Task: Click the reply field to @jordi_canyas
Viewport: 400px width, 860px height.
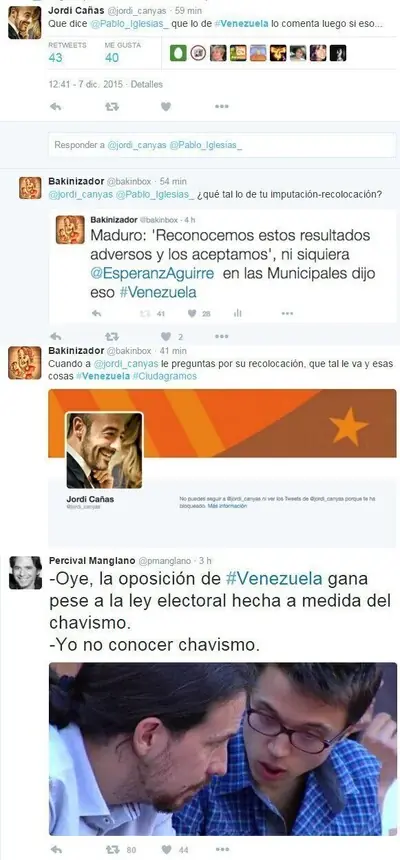Action: [x=222, y=145]
